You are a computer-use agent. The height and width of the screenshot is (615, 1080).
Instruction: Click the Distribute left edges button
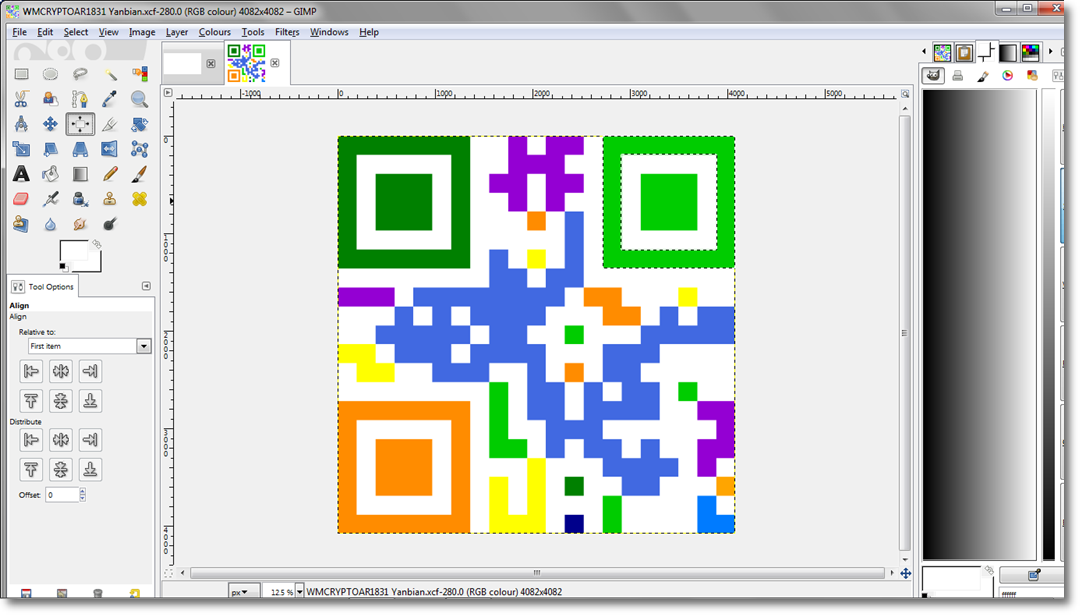tap(31, 439)
